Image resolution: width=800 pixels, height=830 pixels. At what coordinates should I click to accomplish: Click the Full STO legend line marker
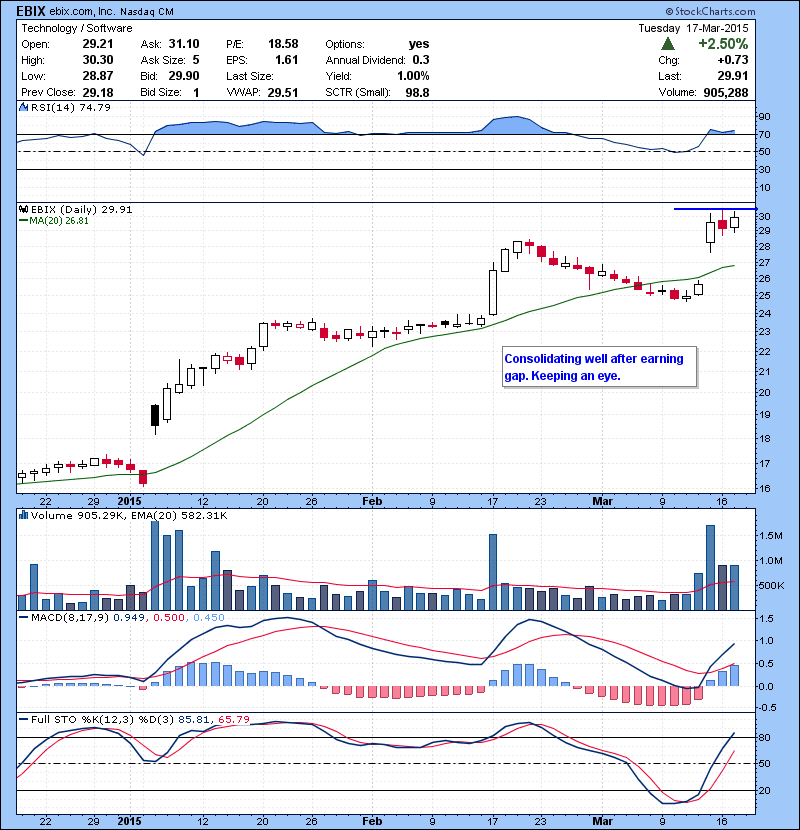[23, 719]
